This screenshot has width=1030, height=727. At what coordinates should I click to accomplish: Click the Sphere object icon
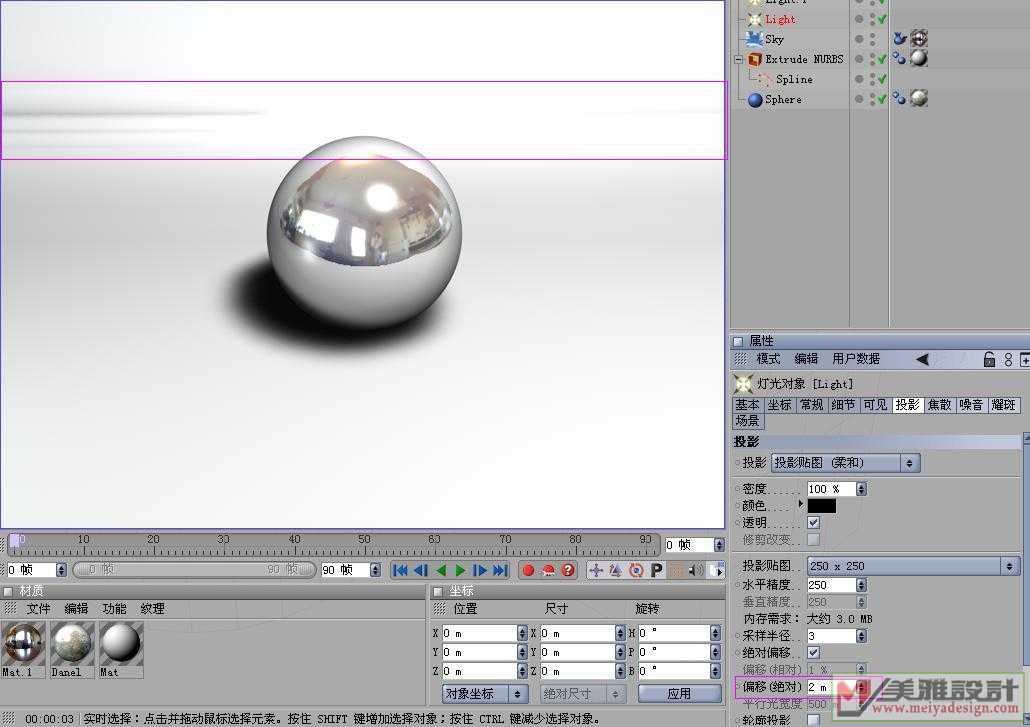(755, 99)
